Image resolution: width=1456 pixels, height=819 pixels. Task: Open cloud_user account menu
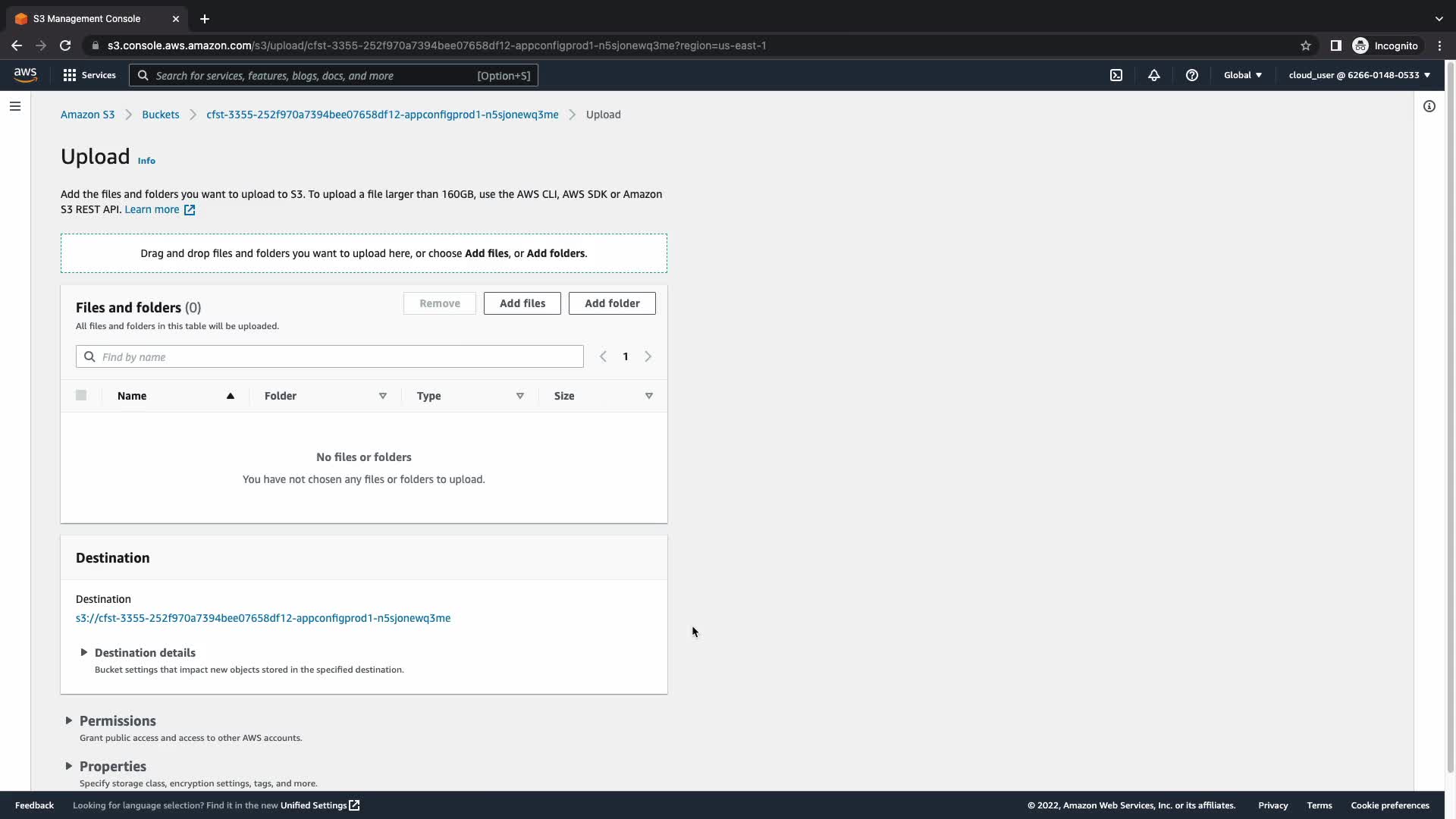coord(1359,75)
